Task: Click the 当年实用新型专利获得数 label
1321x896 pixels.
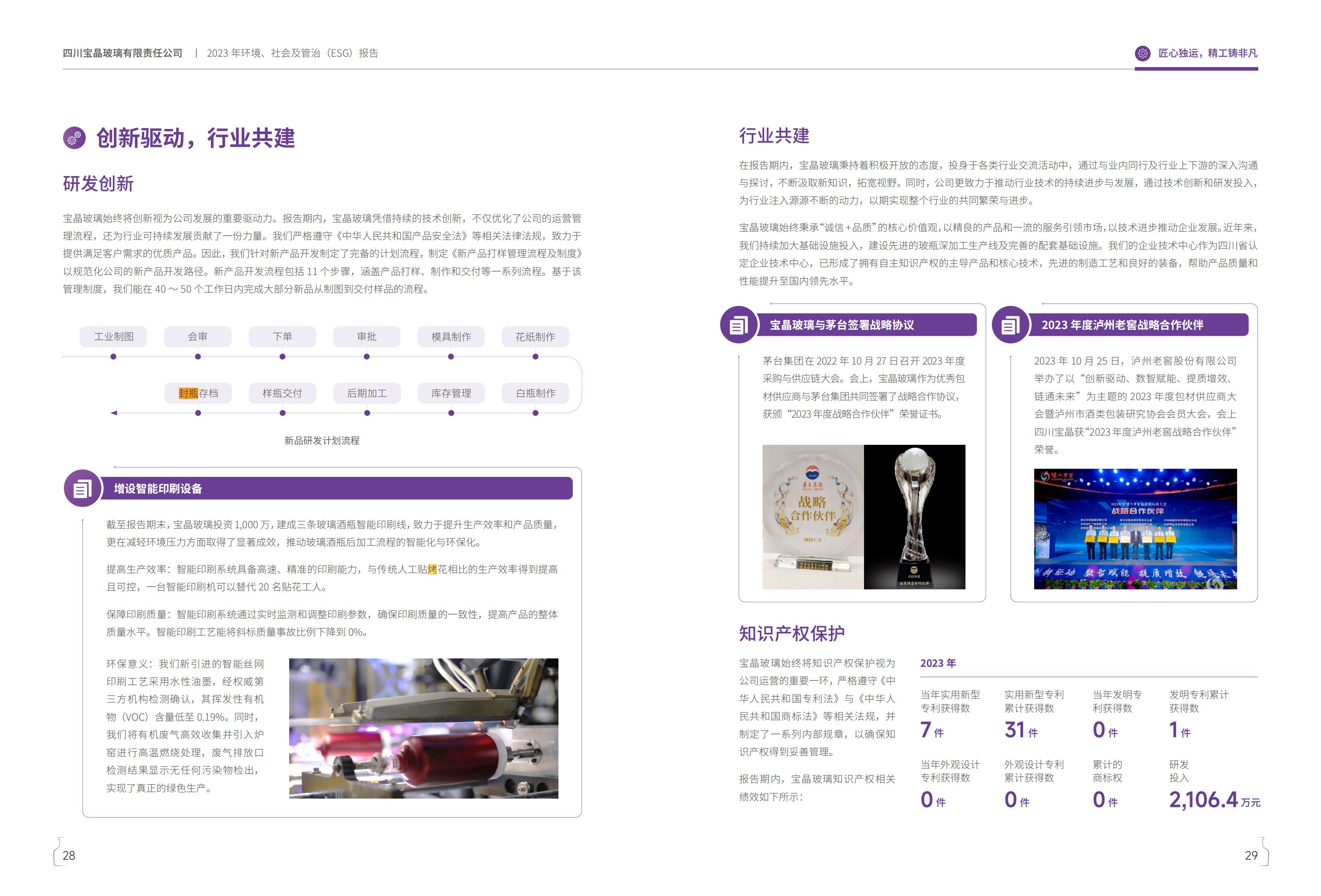Action: pyautogui.click(x=950, y=701)
